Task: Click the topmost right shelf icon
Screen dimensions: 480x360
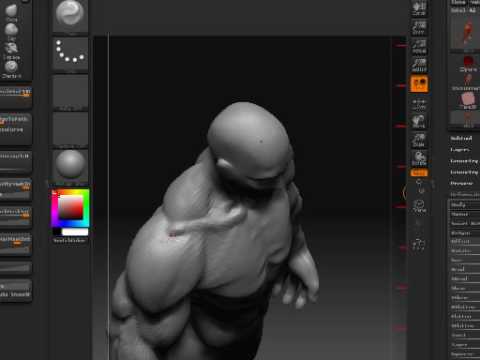Action: click(419, 8)
